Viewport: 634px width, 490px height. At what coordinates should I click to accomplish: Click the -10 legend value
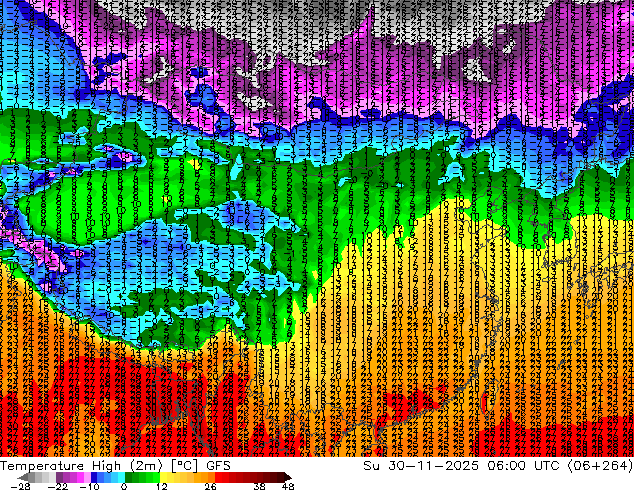pyautogui.click(x=89, y=486)
